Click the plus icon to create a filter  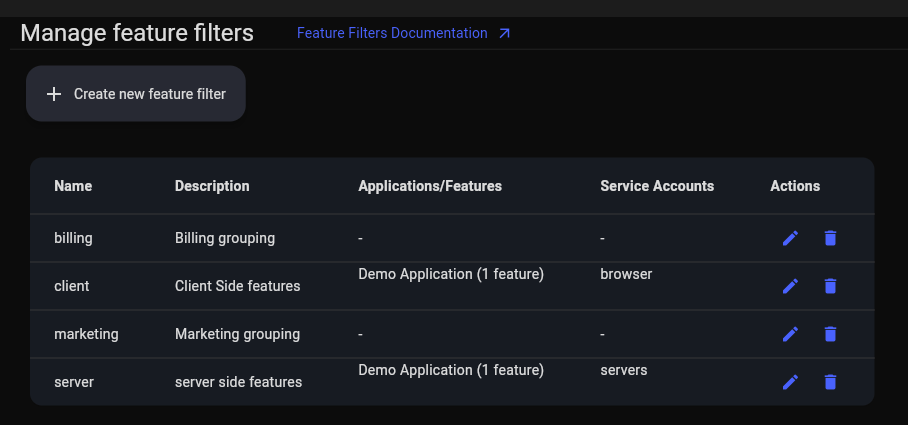pyautogui.click(x=54, y=94)
